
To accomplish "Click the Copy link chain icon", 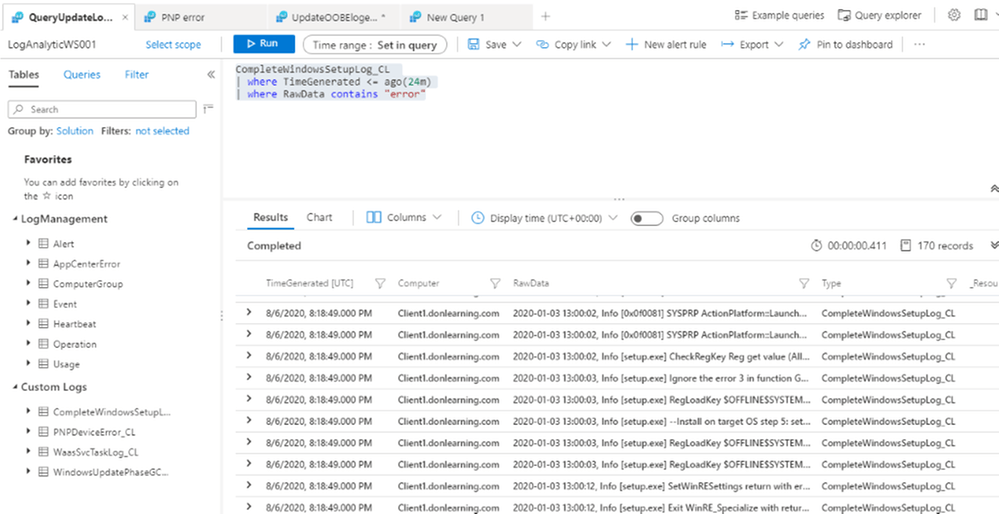I will click(x=542, y=45).
